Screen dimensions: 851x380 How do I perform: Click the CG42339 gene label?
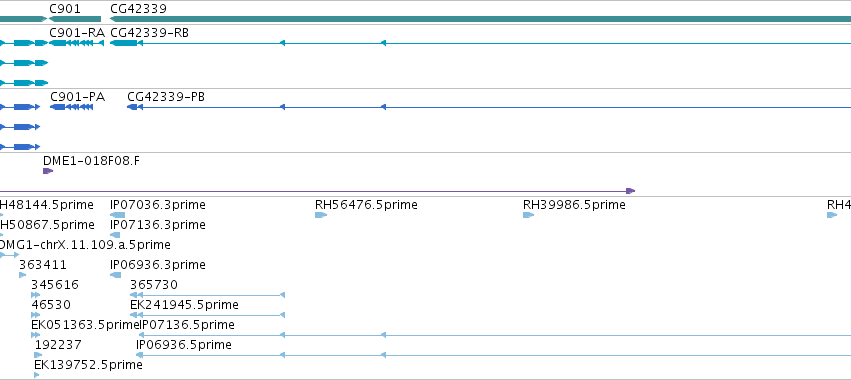[x=138, y=9]
